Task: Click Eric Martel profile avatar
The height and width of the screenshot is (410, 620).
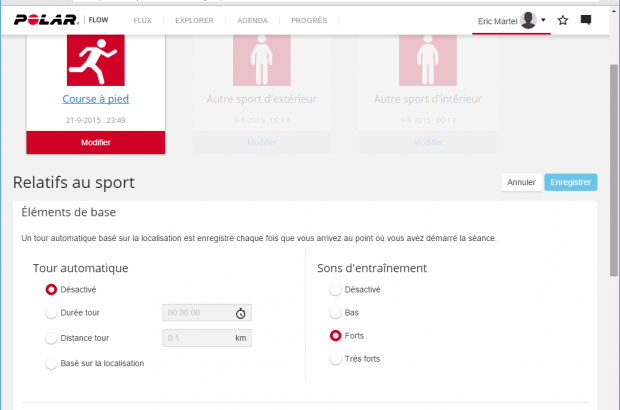Action: point(528,20)
